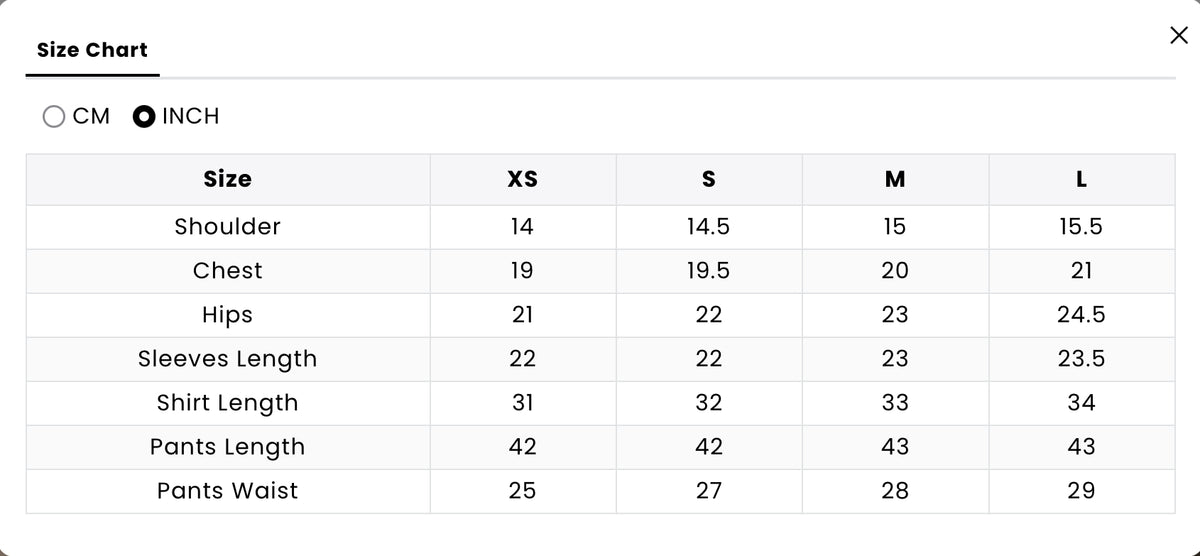Click the XS column header
The image size is (1200, 556).
pyautogui.click(x=522, y=180)
